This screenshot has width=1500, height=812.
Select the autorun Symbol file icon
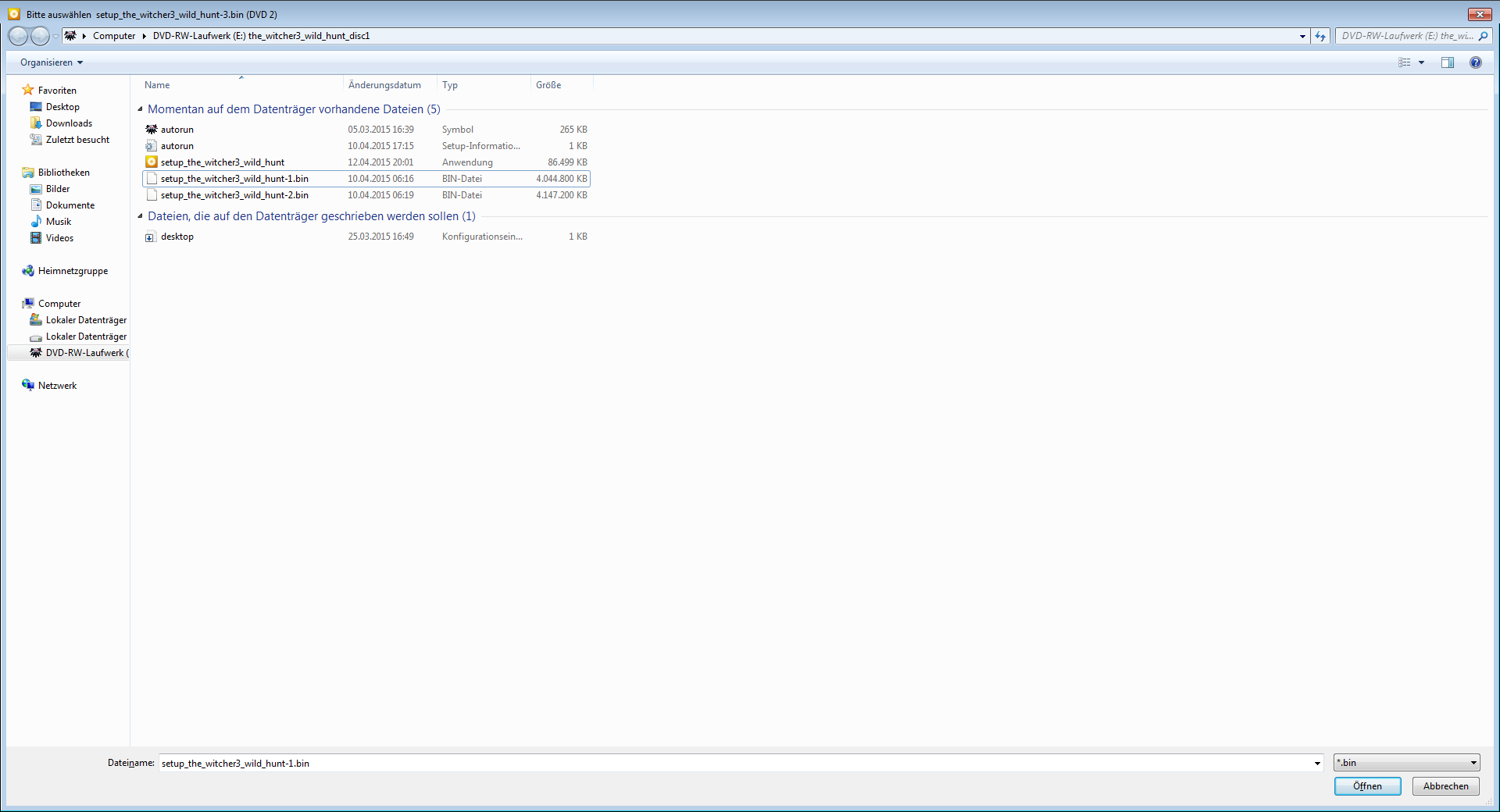pyautogui.click(x=152, y=130)
